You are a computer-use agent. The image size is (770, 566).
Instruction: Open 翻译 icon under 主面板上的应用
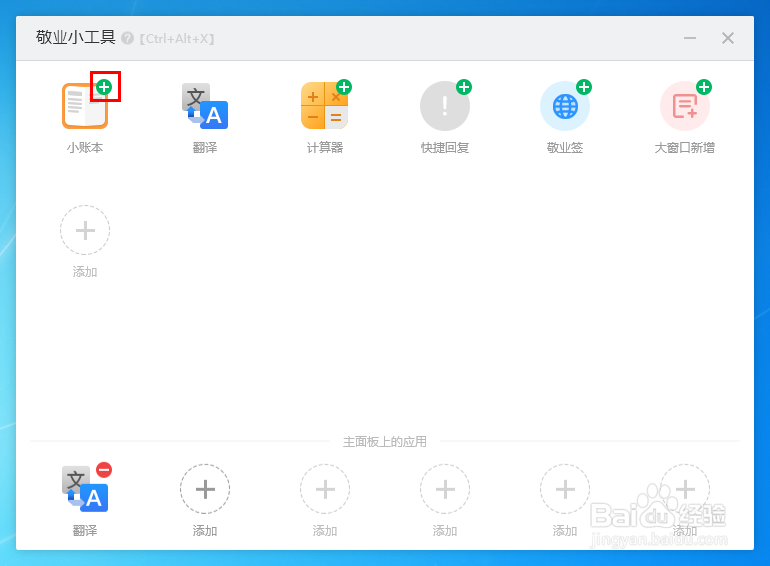point(84,489)
